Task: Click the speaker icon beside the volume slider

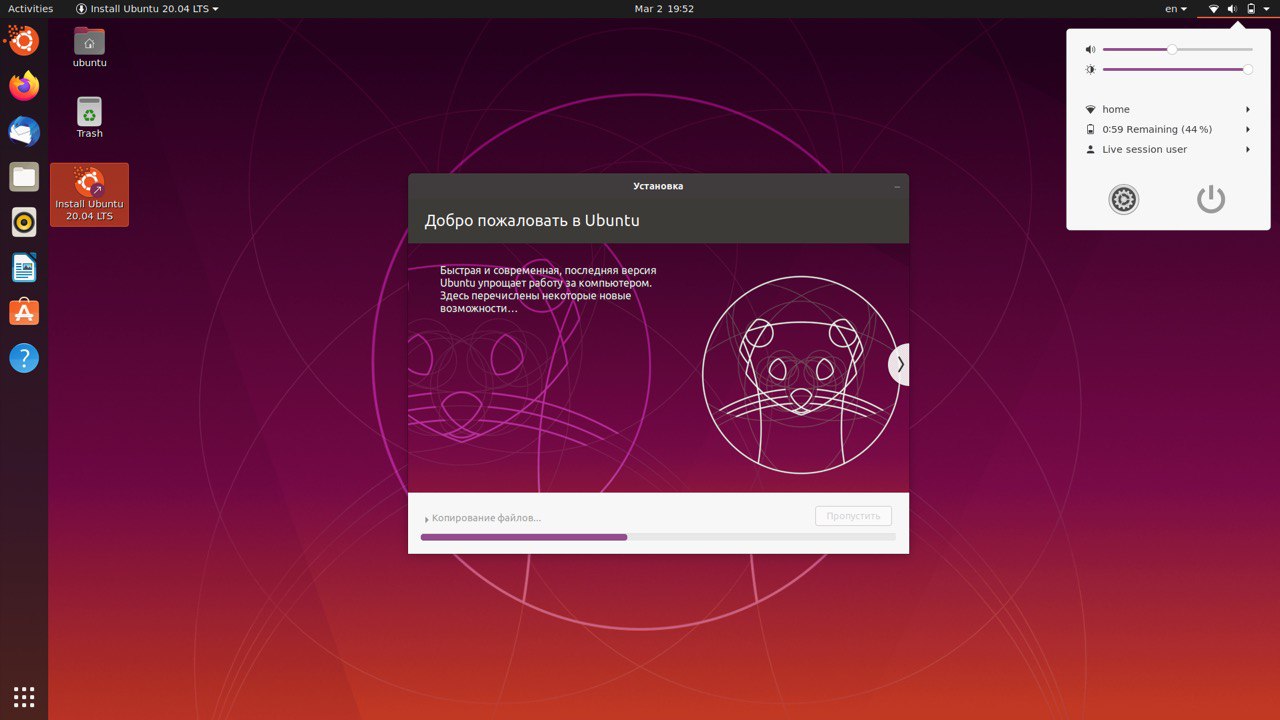Action: coord(1090,49)
